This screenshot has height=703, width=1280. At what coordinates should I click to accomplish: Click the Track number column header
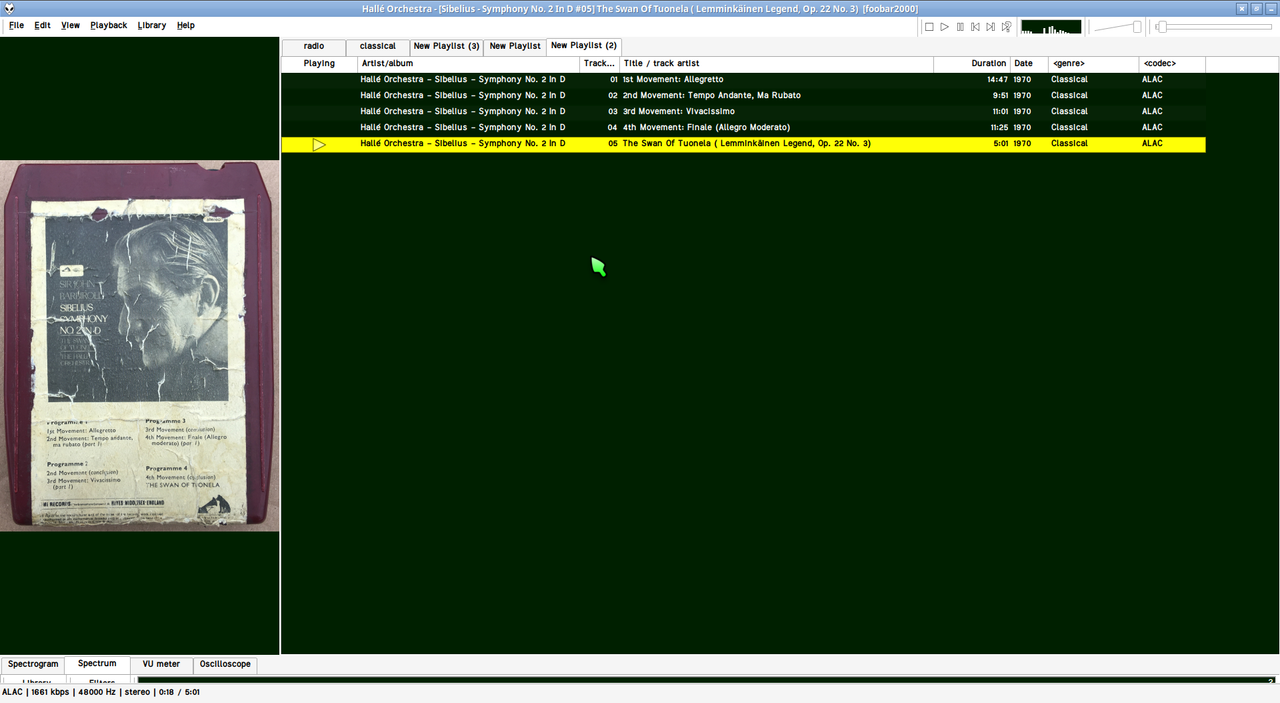(x=600, y=64)
